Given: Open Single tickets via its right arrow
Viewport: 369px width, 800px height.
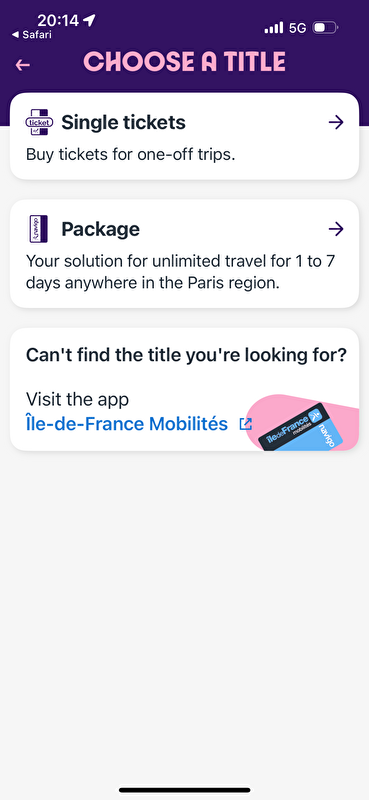Looking at the screenshot, I should 336,122.
